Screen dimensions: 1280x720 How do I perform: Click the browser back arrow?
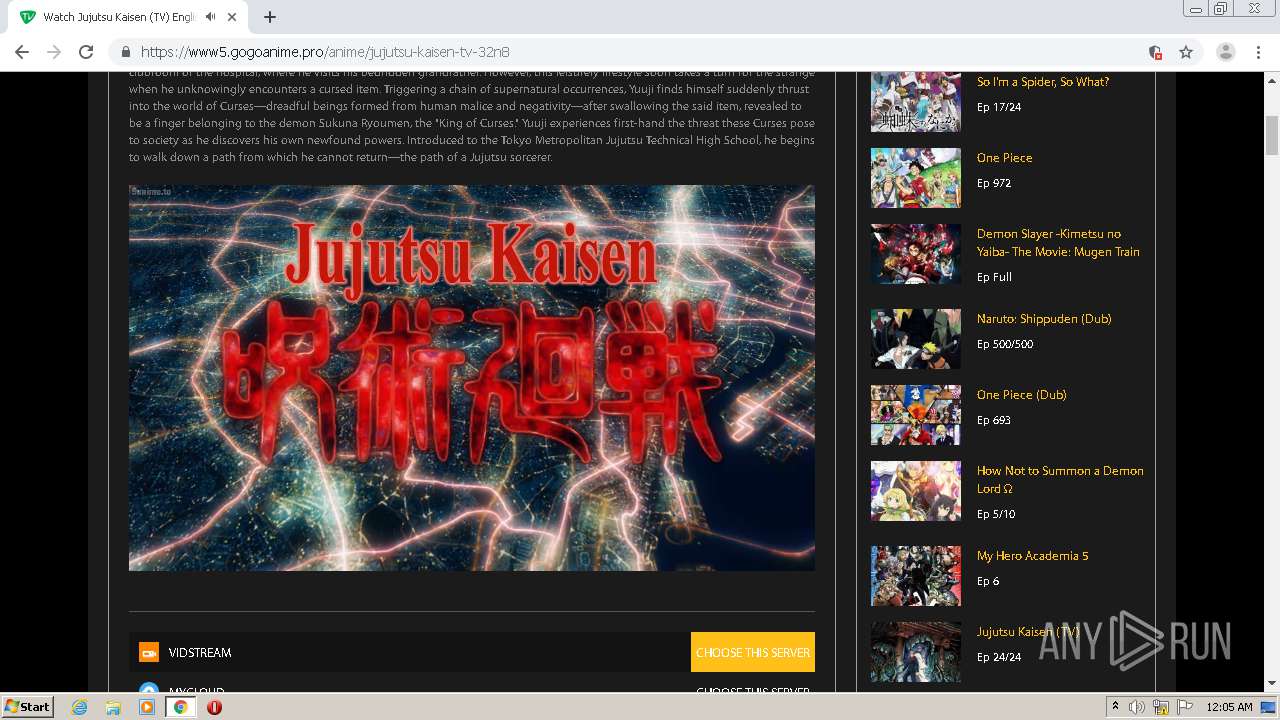22,52
